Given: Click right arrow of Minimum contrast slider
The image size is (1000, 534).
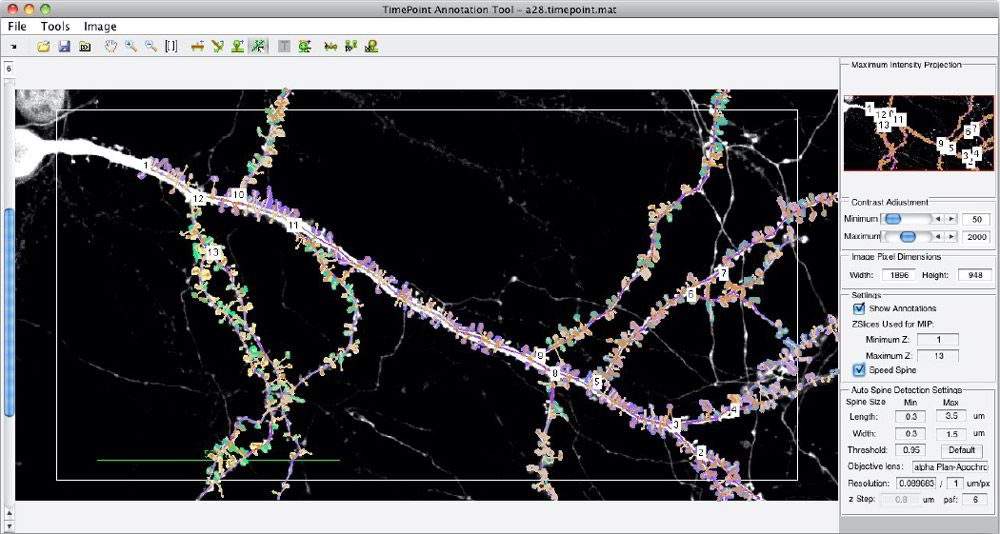Looking at the screenshot, I should tap(951, 219).
